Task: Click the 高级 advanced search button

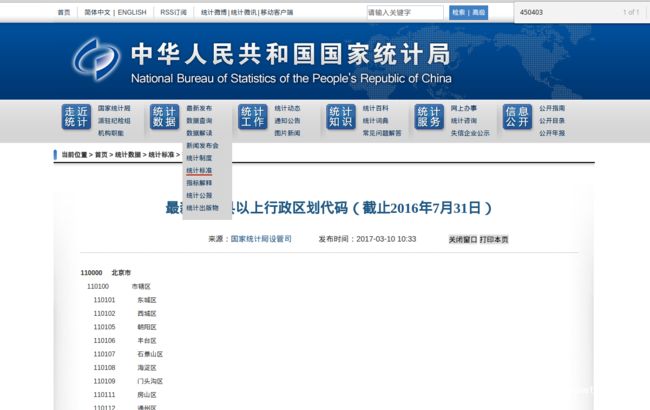Action: [x=478, y=12]
